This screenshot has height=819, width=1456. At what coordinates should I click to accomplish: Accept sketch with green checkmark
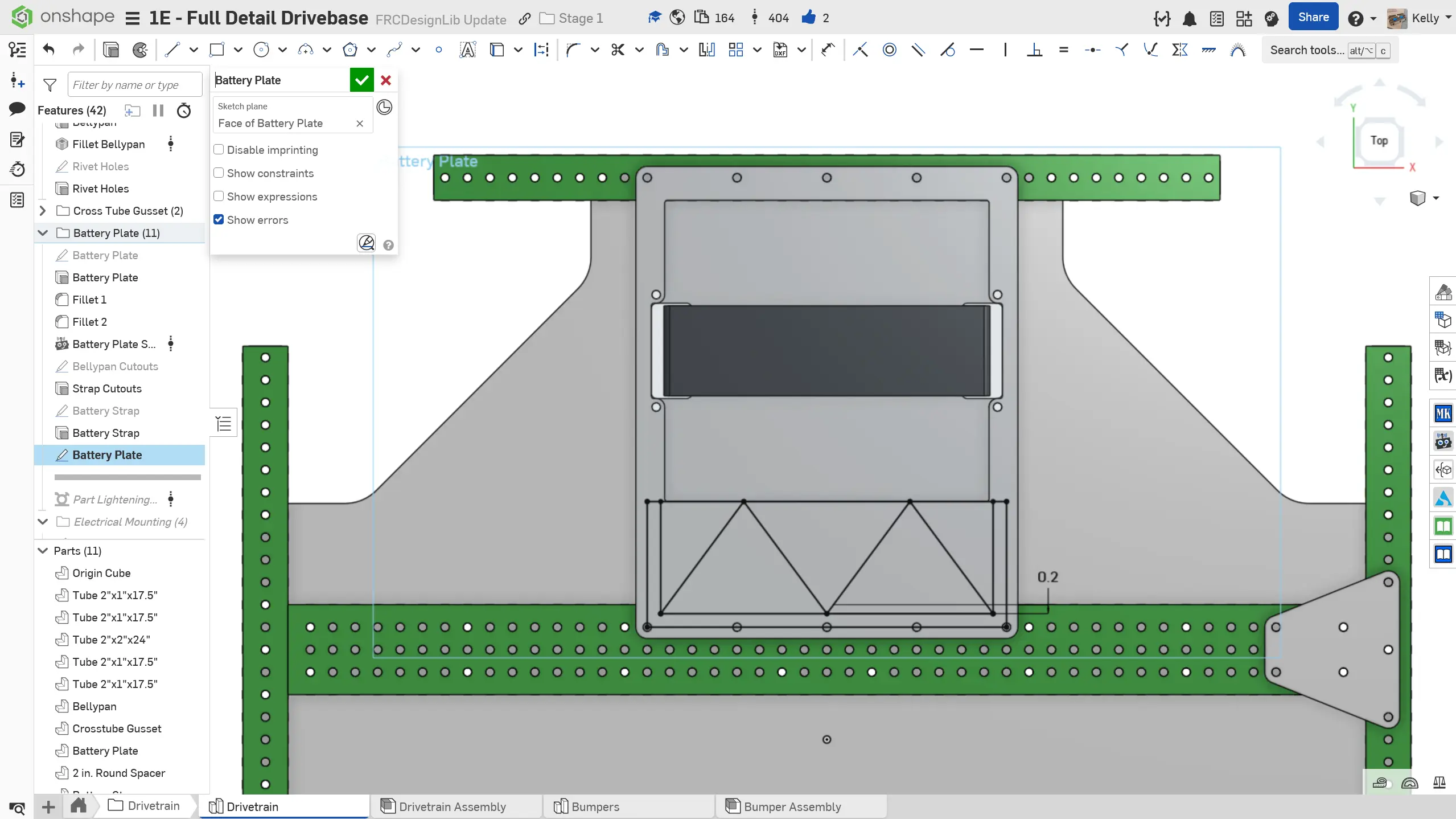pyautogui.click(x=361, y=80)
